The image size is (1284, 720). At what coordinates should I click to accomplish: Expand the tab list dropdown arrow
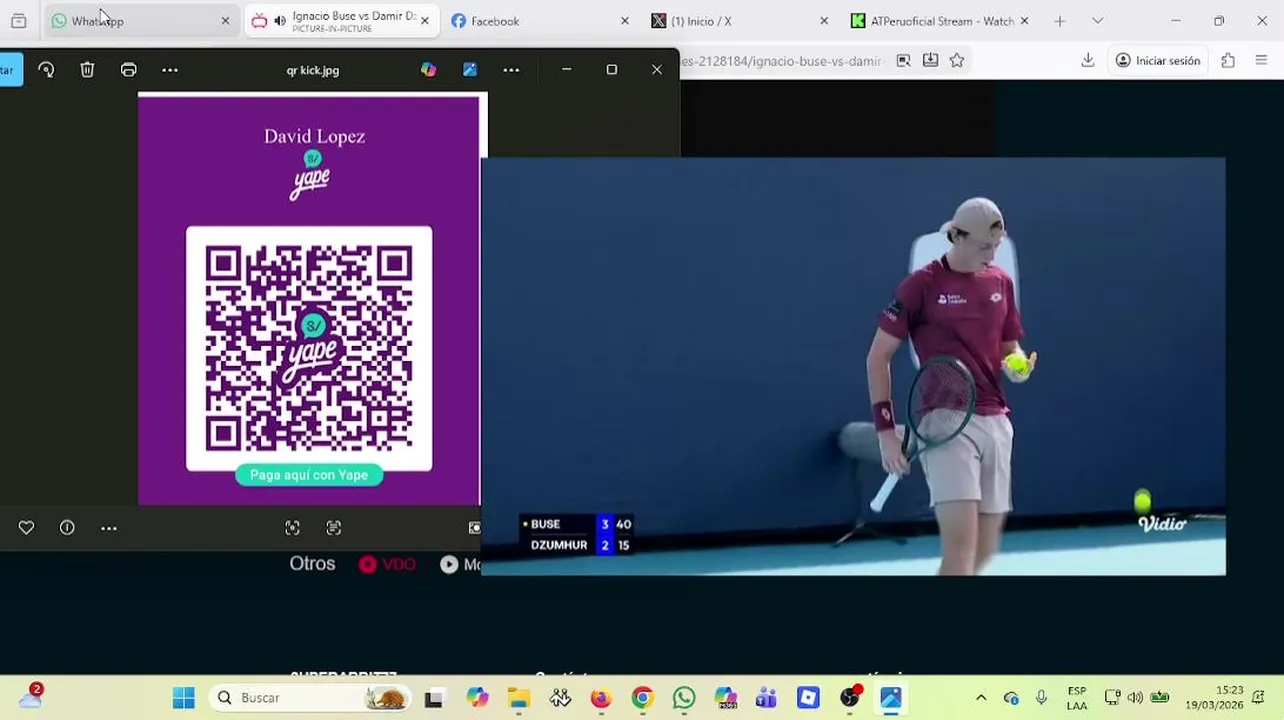click(x=1097, y=21)
